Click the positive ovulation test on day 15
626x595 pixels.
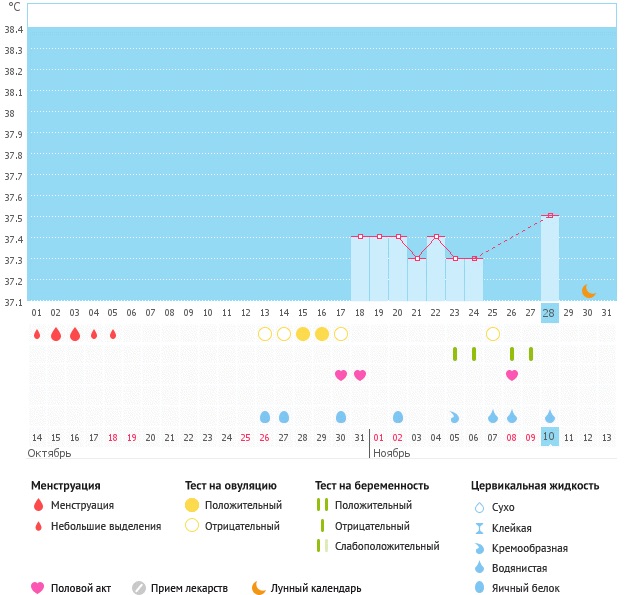[x=303, y=334]
